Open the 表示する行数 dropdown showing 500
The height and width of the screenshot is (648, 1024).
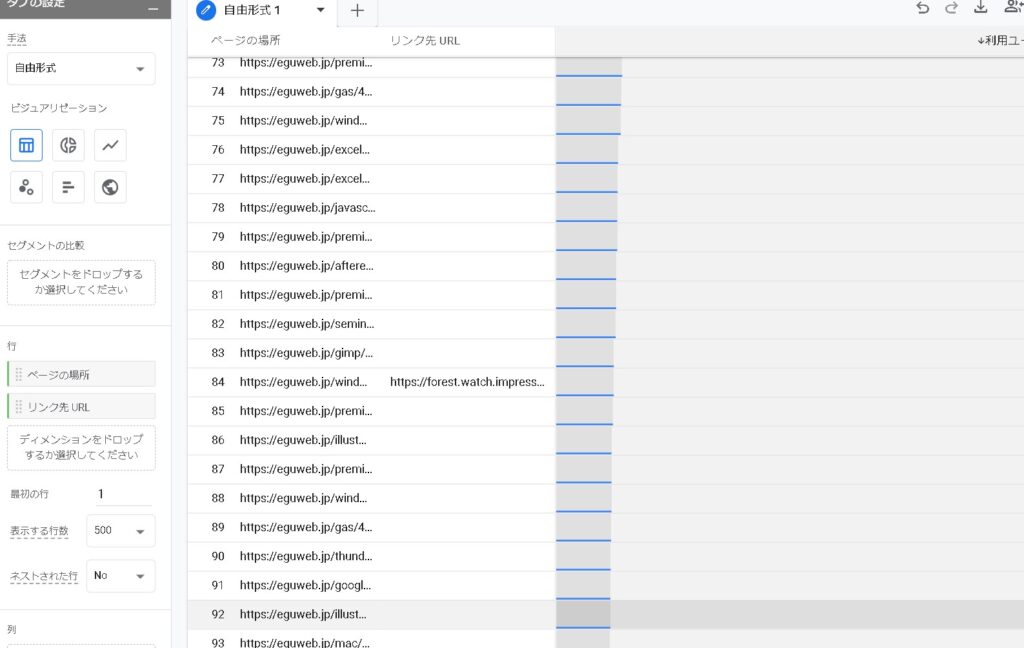click(120, 531)
